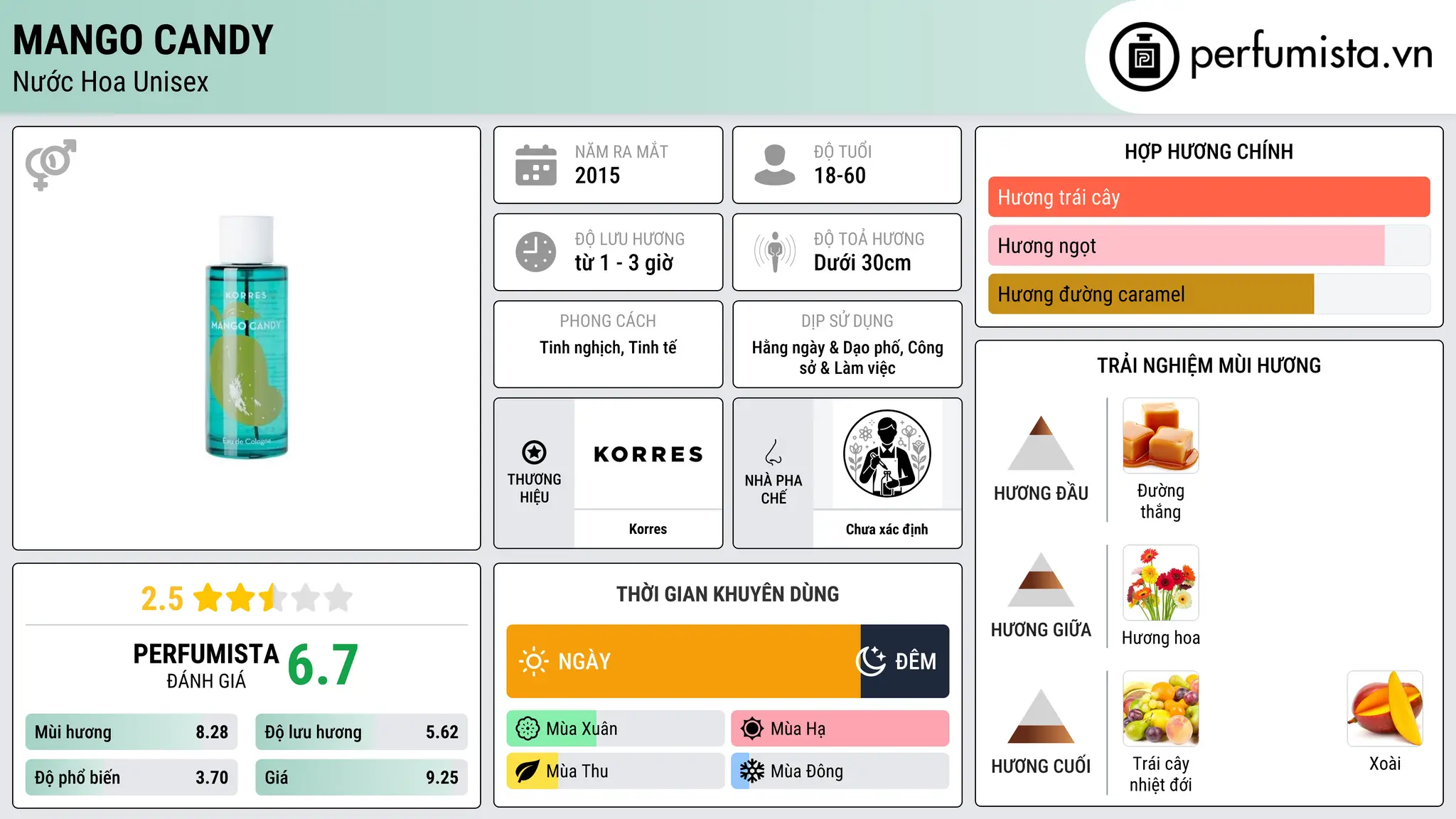Click the perfumista.vn perfume bottle logo icon
Image resolution: width=1456 pixels, height=819 pixels.
tap(1144, 57)
